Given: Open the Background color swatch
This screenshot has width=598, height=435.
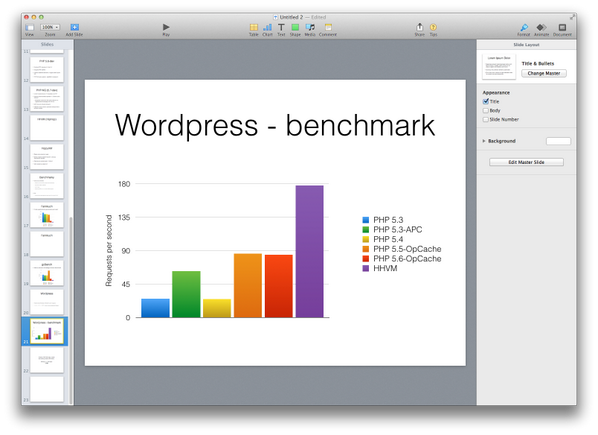Looking at the screenshot, I should pyautogui.click(x=558, y=141).
